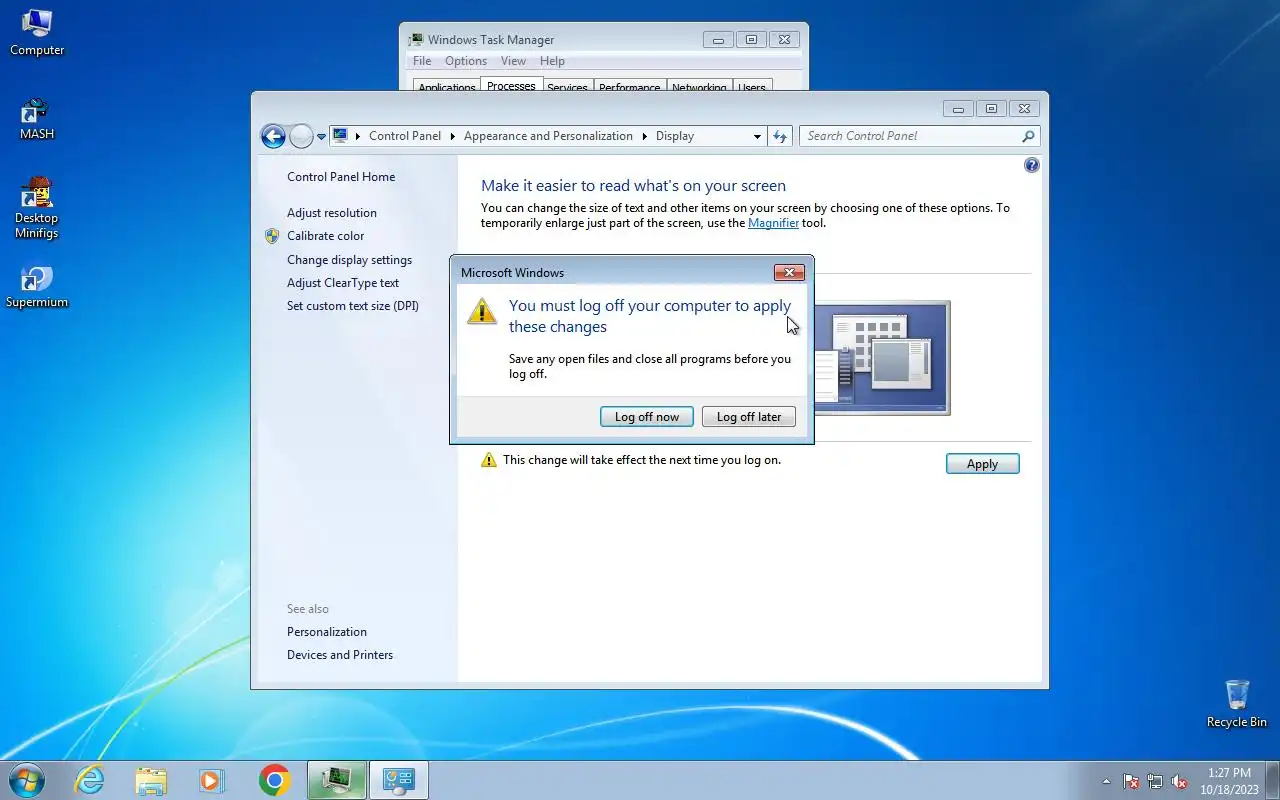
Task: Open Help menu in Task Manager
Action: 552,61
